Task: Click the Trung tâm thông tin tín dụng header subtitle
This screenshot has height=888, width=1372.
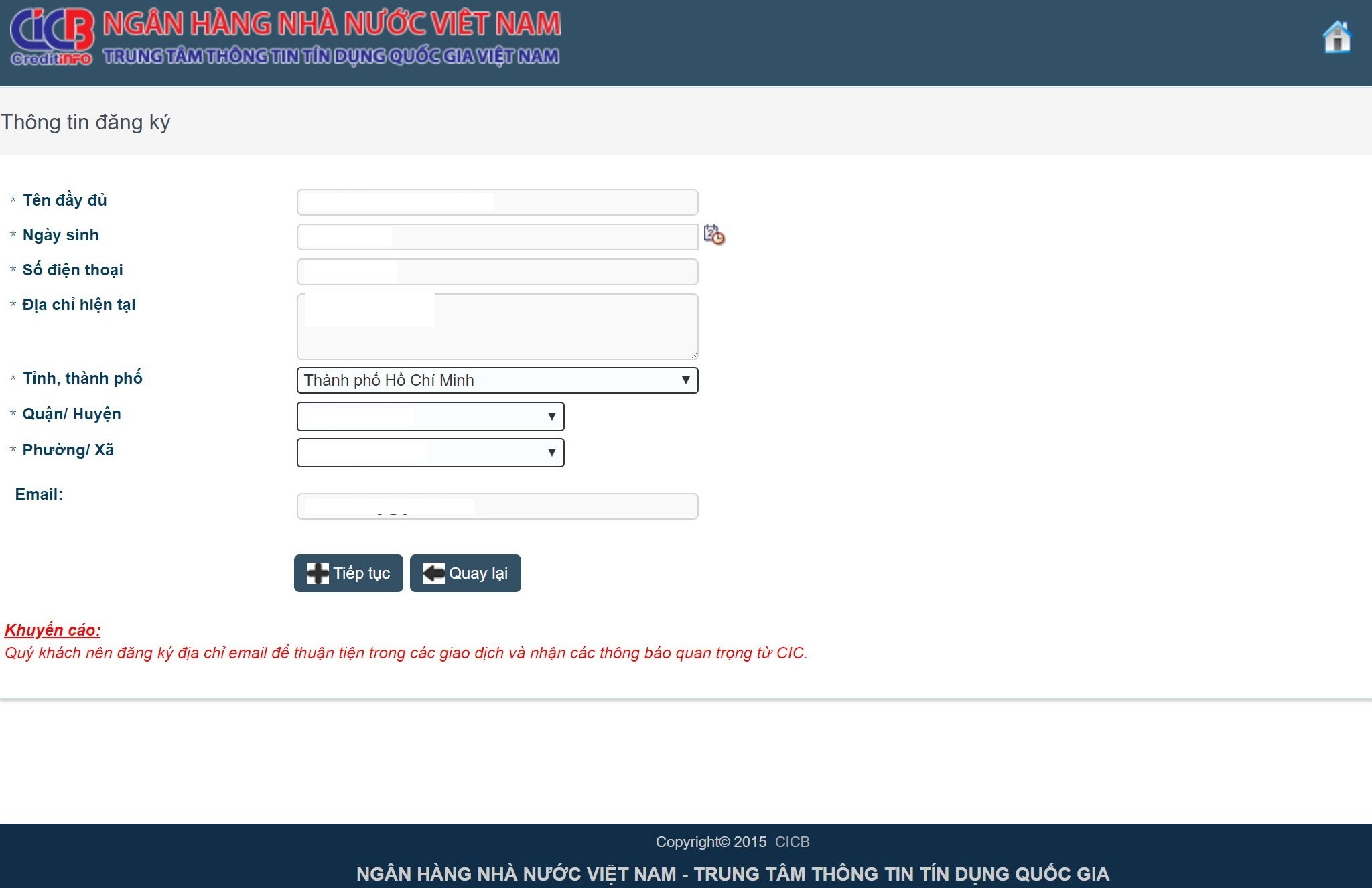Action: [x=331, y=56]
